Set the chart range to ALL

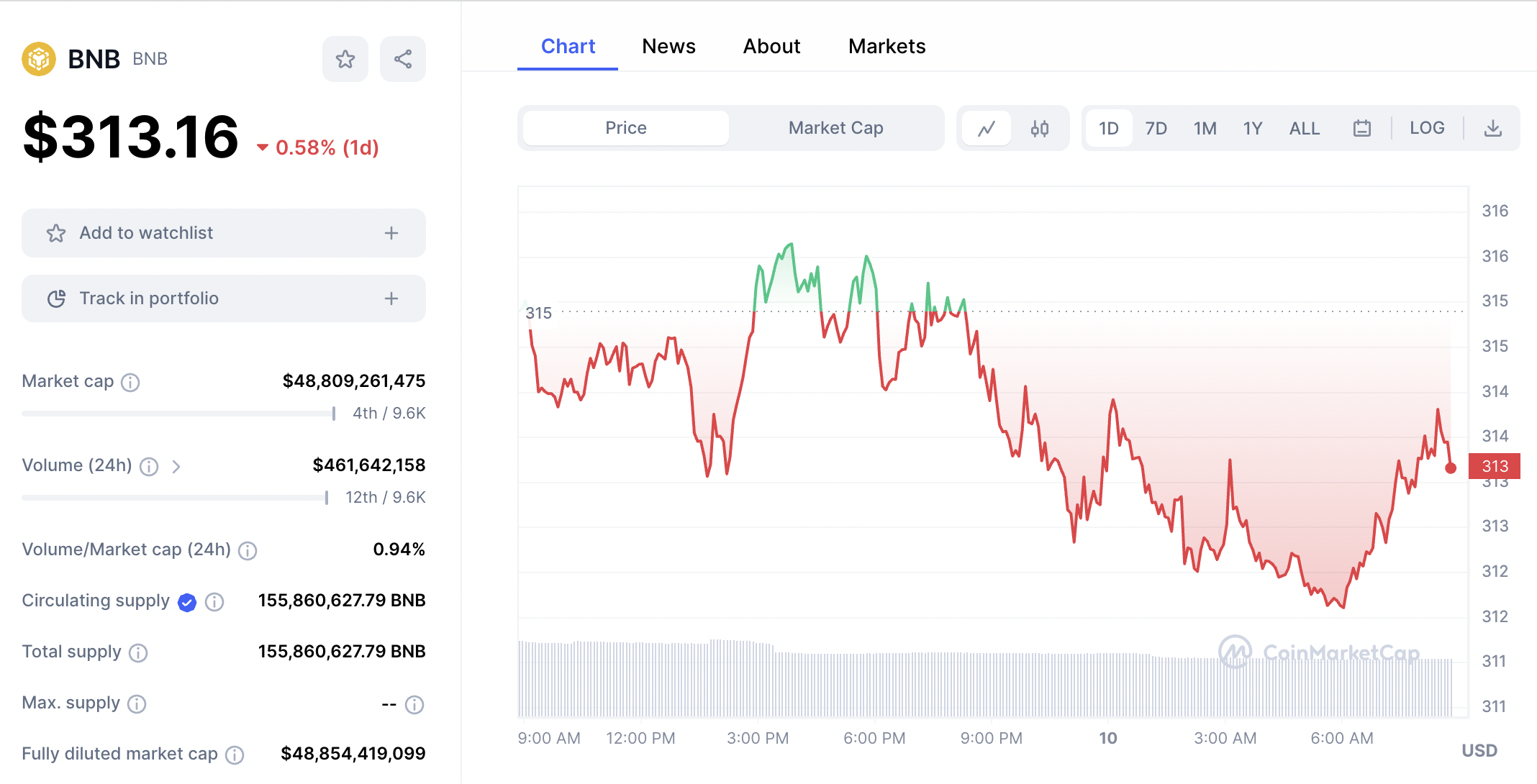(1305, 128)
